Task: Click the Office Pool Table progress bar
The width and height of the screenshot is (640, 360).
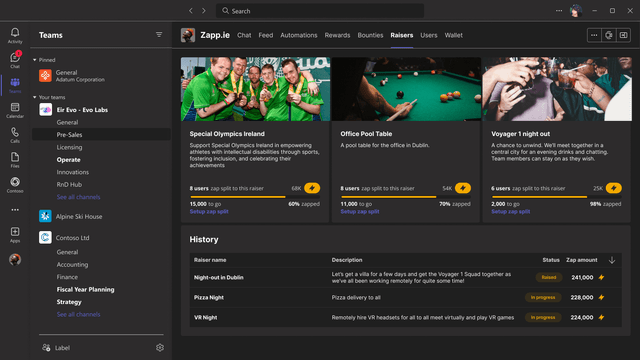Action: pos(406,197)
